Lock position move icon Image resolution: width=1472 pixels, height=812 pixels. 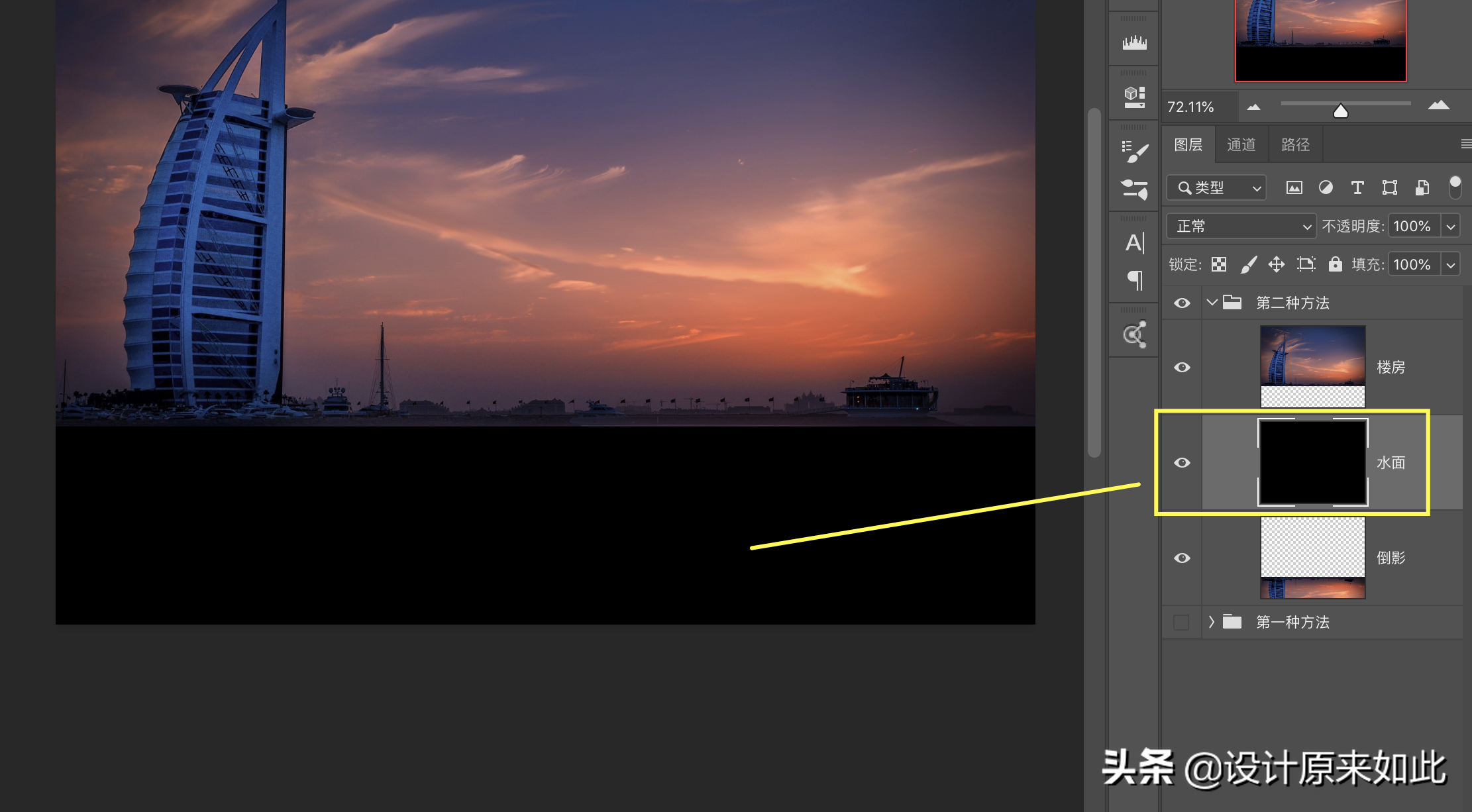pyautogui.click(x=1277, y=264)
